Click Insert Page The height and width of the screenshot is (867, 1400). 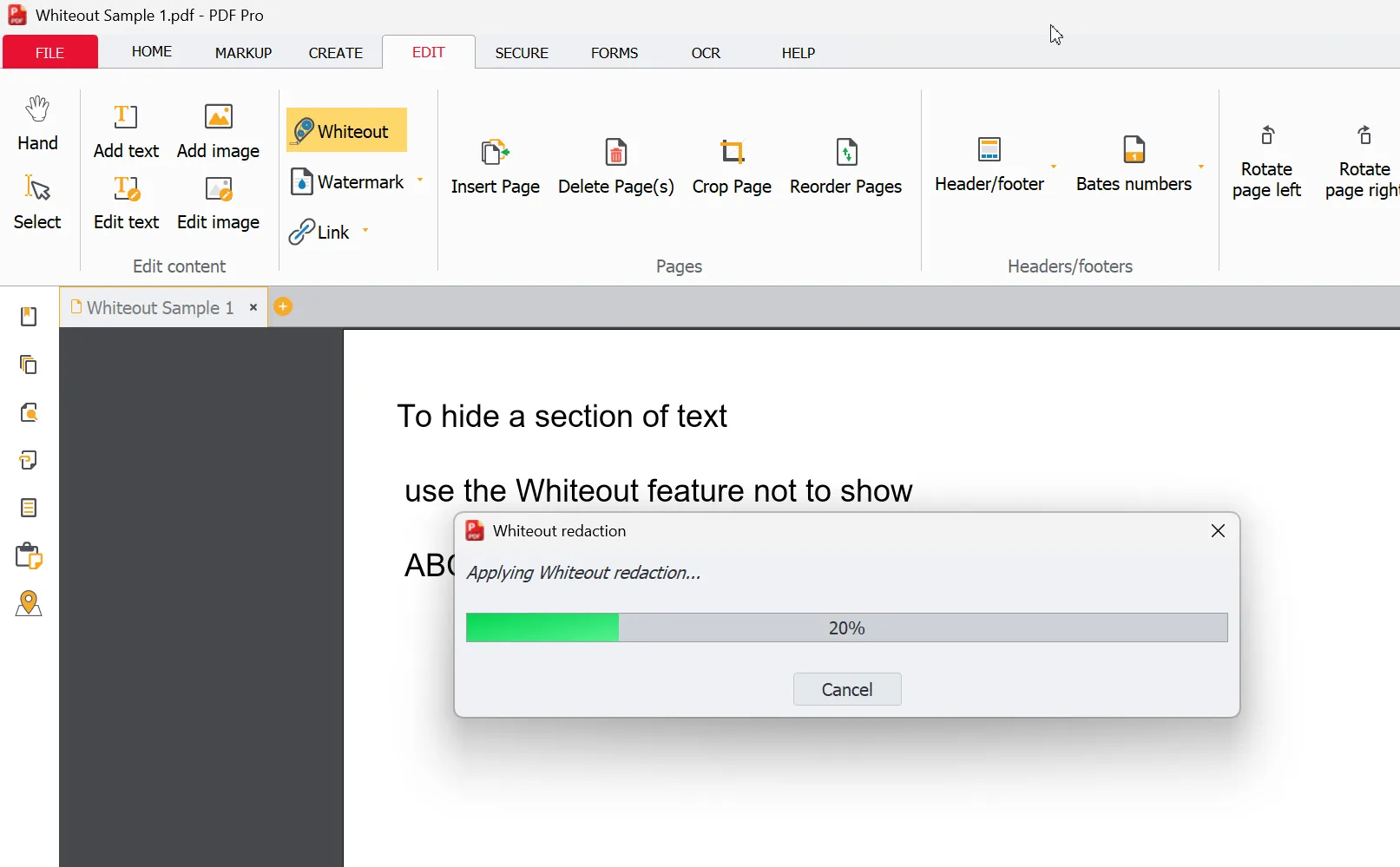496,167
